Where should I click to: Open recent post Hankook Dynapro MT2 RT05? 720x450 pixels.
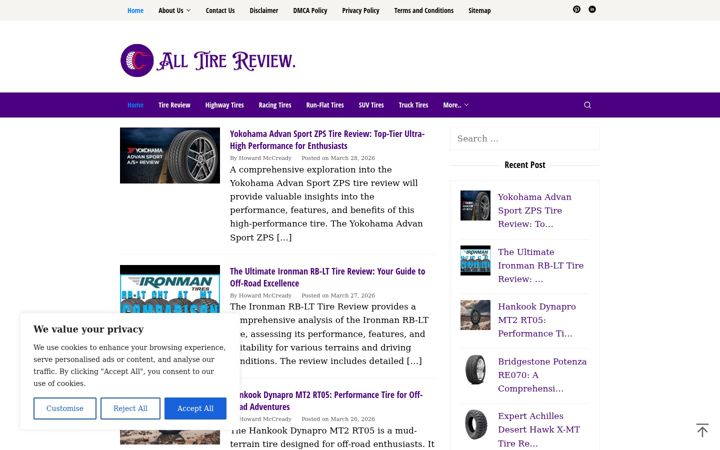click(x=536, y=320)
